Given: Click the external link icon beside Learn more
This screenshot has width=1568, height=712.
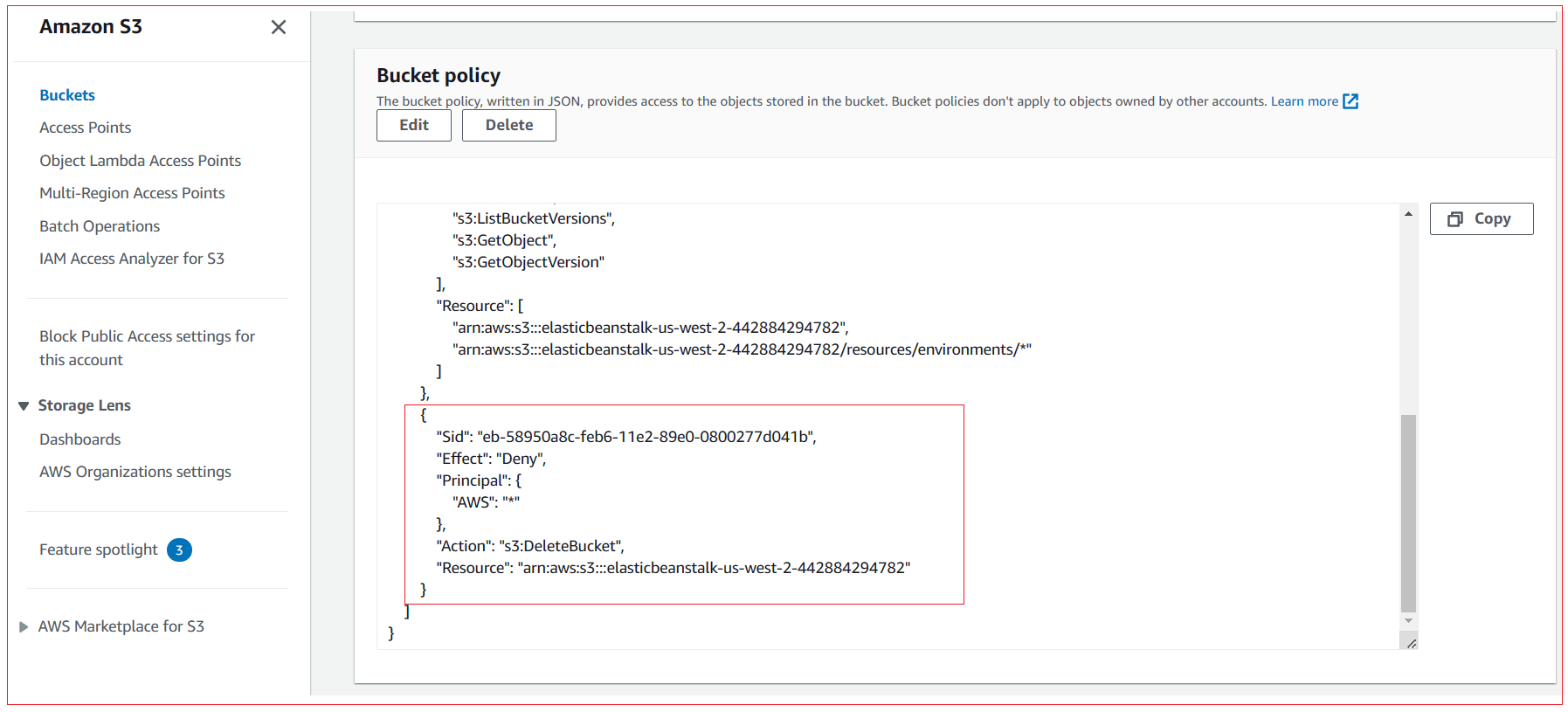Looking at the screenshot, I should 1350,101.
